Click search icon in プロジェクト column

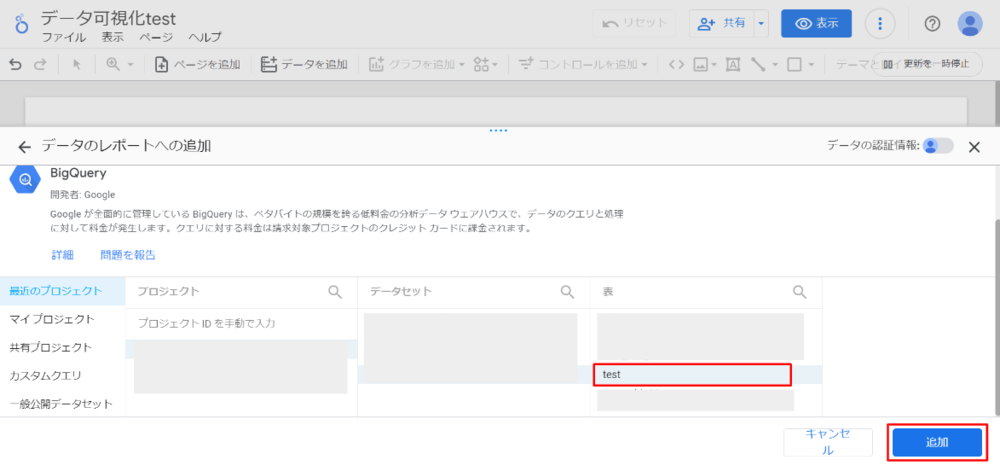point(335,292)
